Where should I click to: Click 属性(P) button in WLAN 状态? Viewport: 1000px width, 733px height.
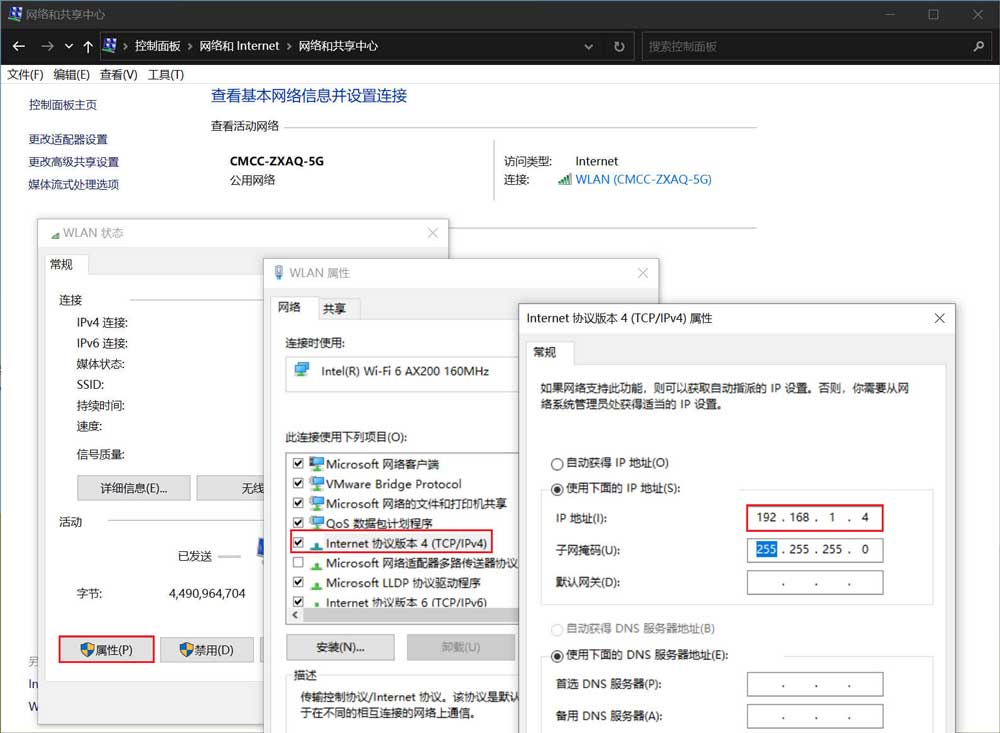coord(107,649)
